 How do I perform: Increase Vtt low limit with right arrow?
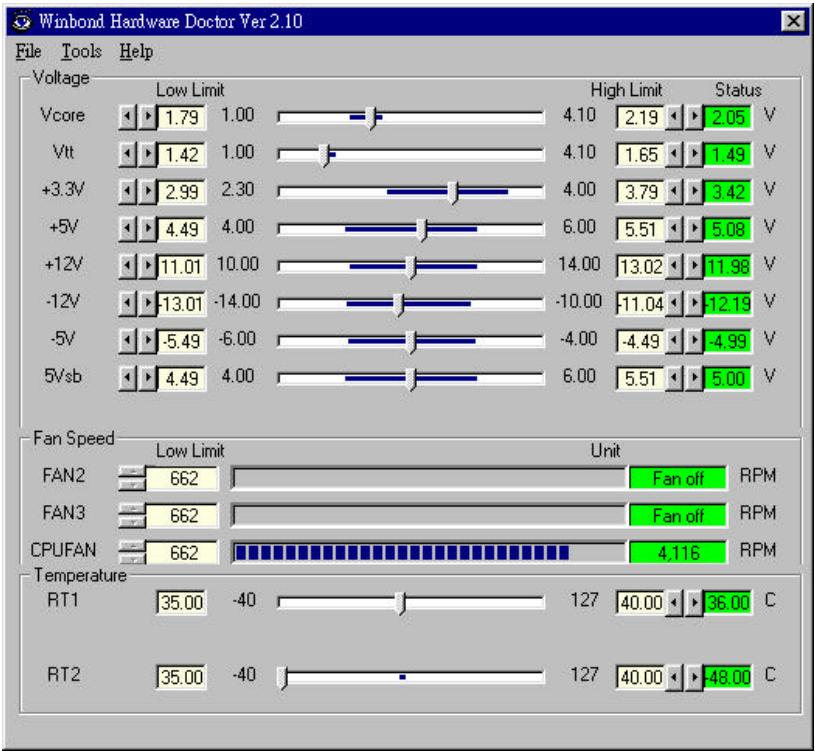click(148, 155)
